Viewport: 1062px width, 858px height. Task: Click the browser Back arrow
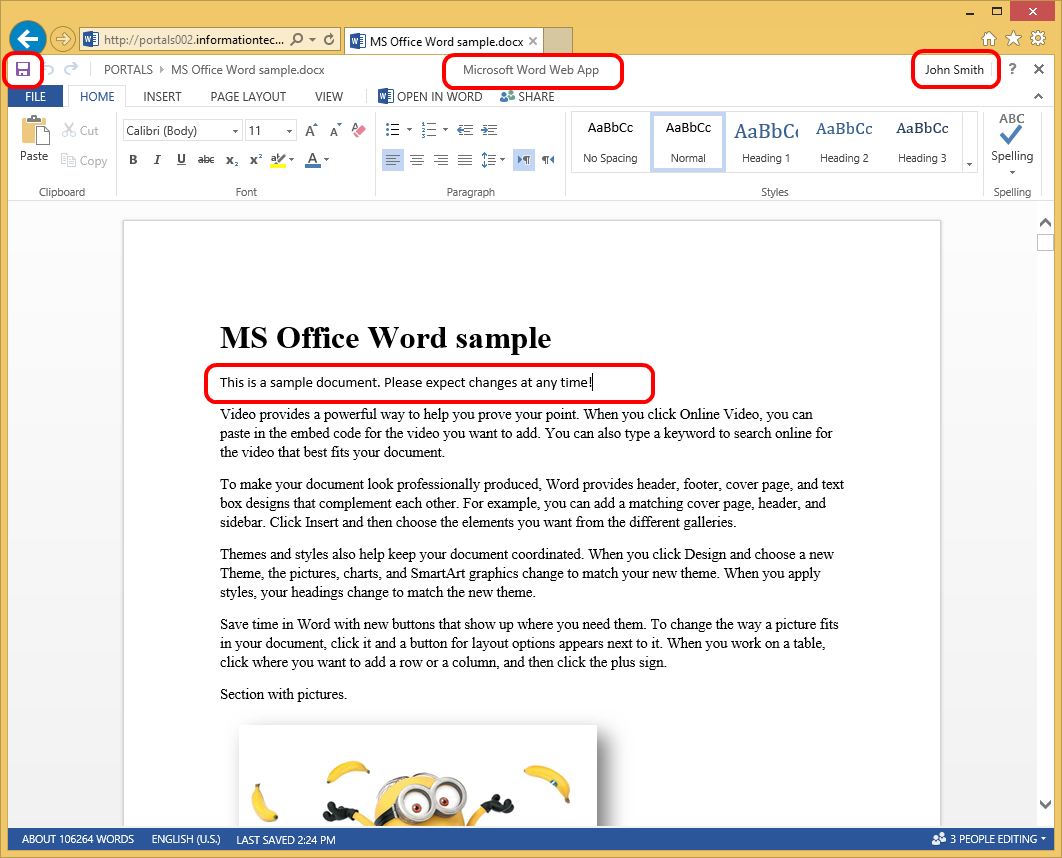28,39
